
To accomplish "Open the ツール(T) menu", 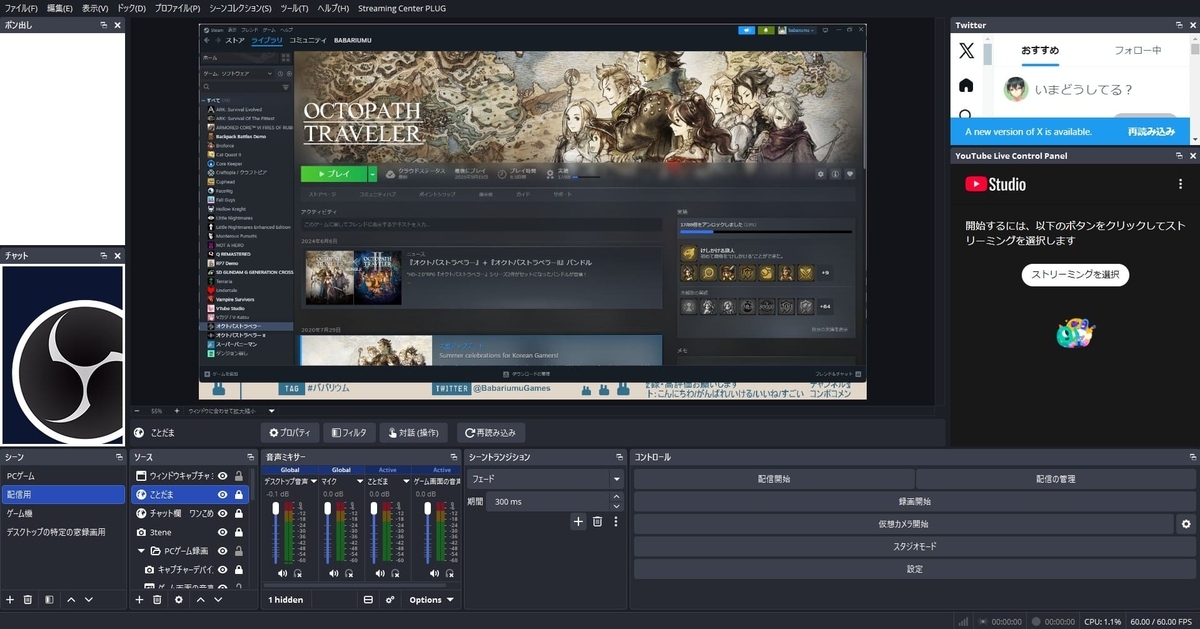I will (295, 8).
